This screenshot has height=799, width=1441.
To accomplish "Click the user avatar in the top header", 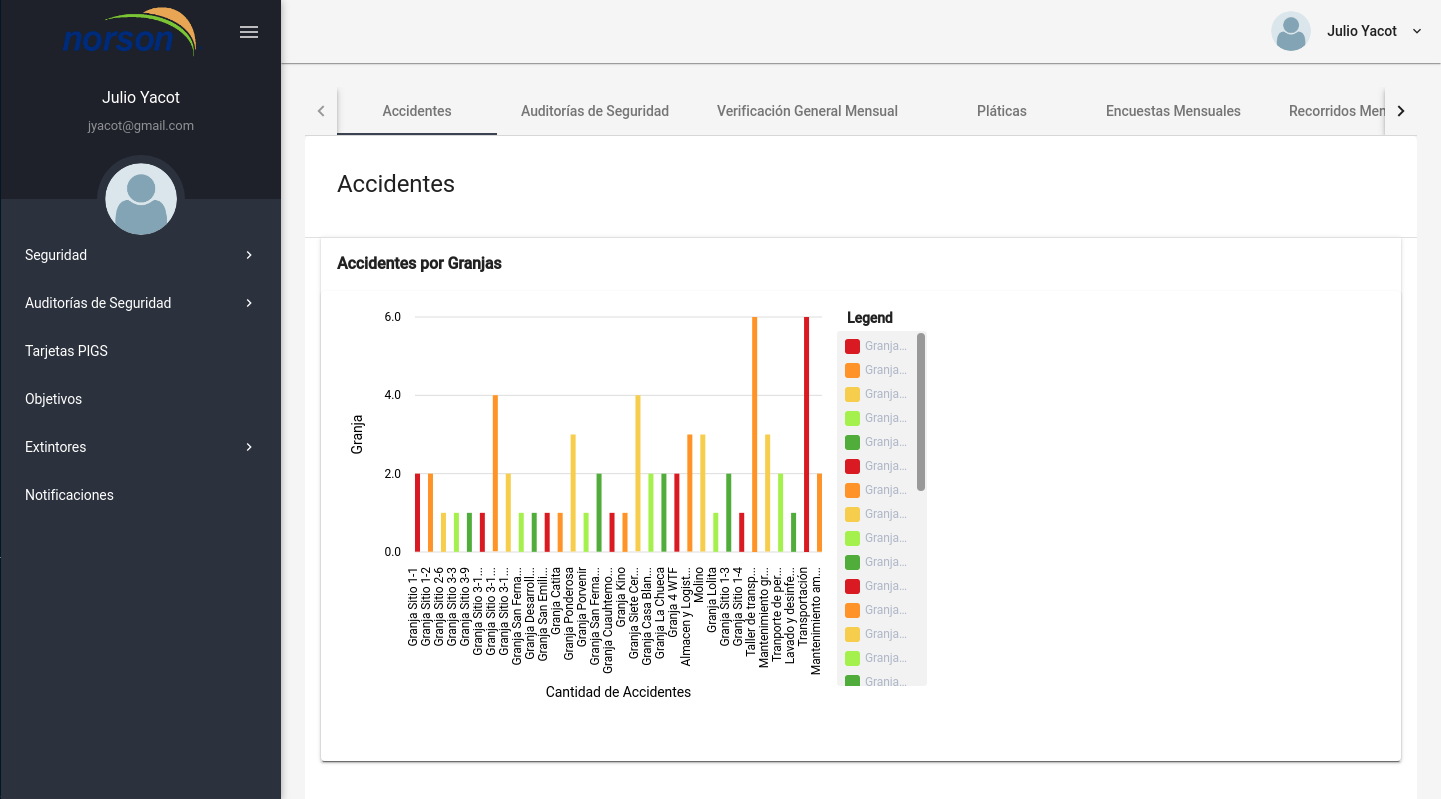I will (1291, 31).
